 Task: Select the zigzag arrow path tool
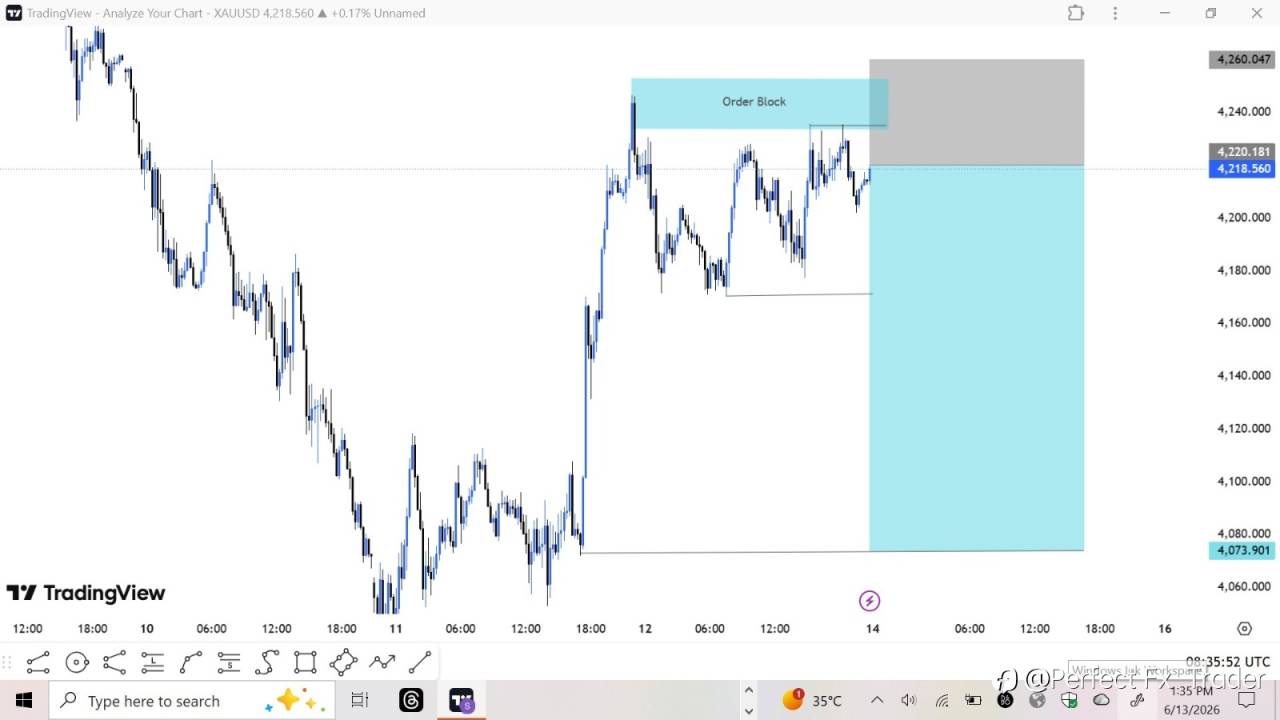(382, 662)
